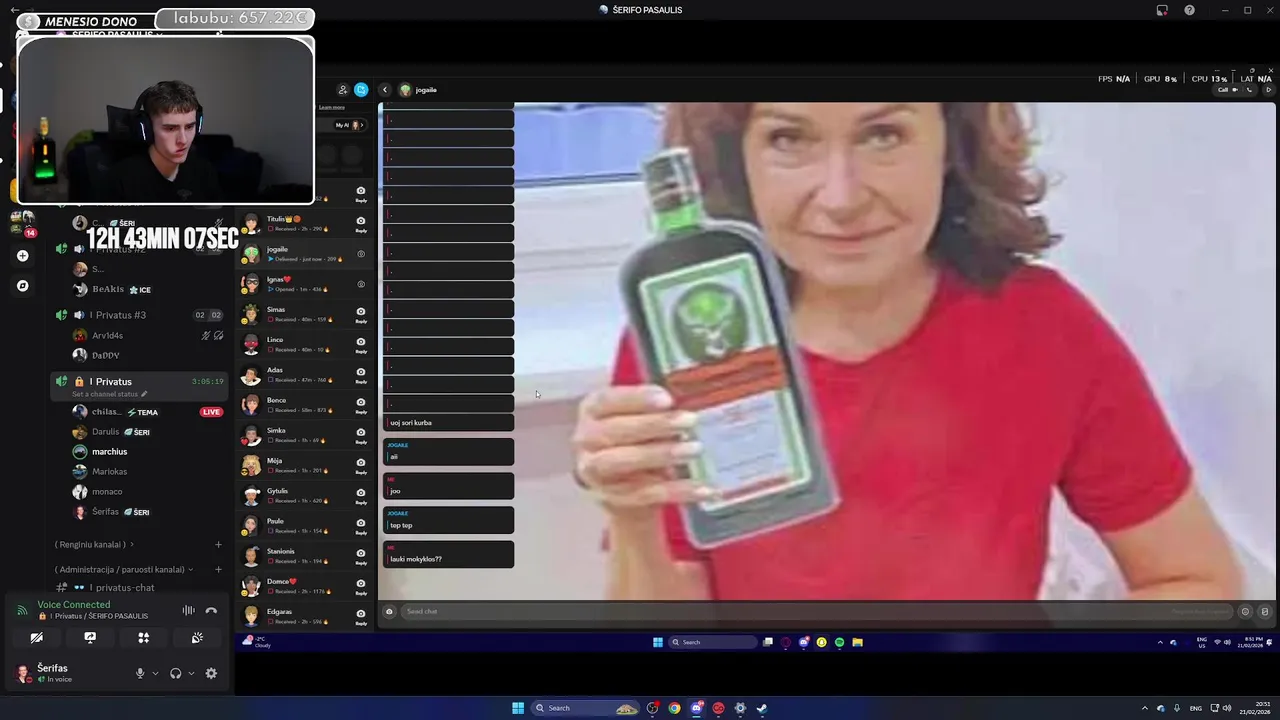Watch the LIVE stream badge

pyautogui.click(x=211, y=412)
